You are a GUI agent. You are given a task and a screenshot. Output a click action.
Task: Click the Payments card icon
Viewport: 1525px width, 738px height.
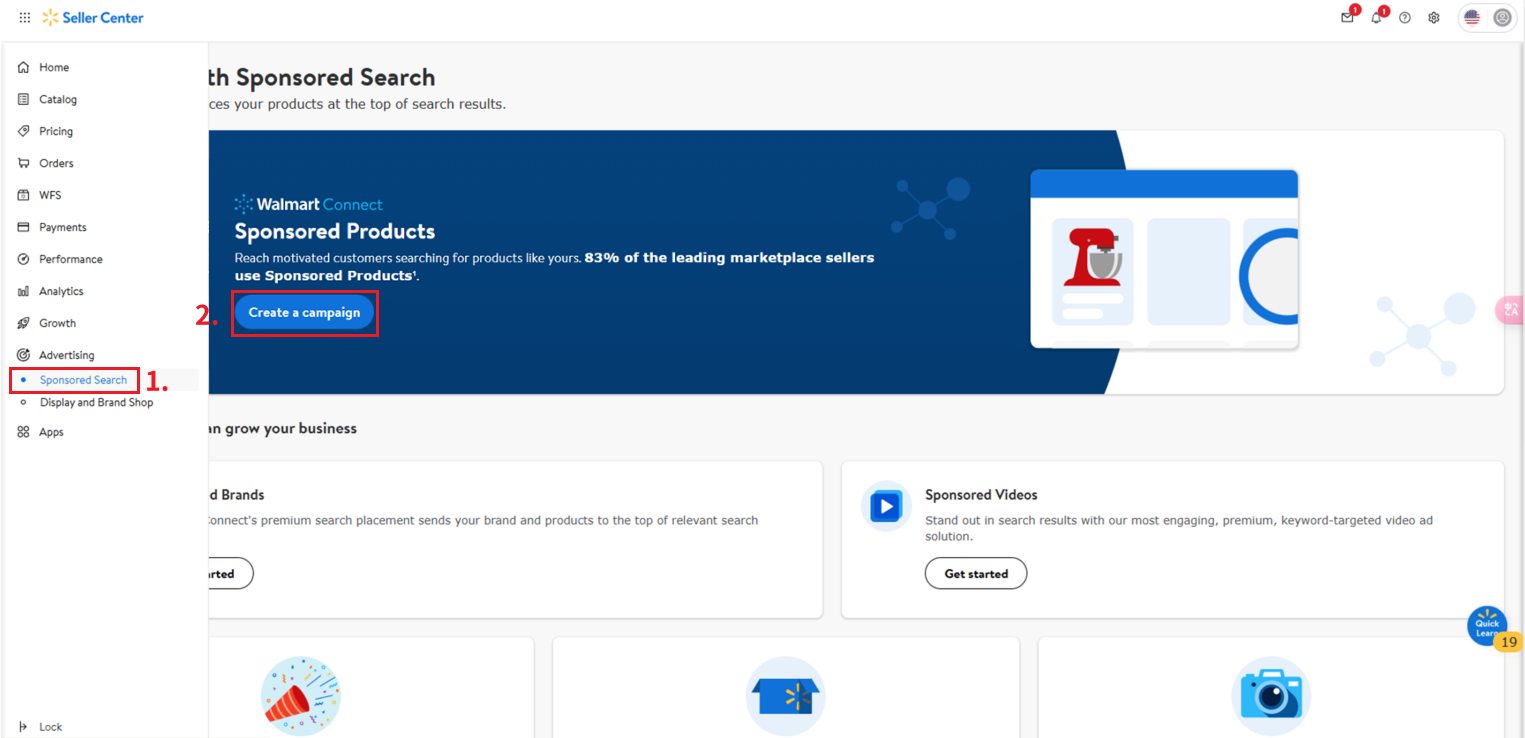click(24, 227)
